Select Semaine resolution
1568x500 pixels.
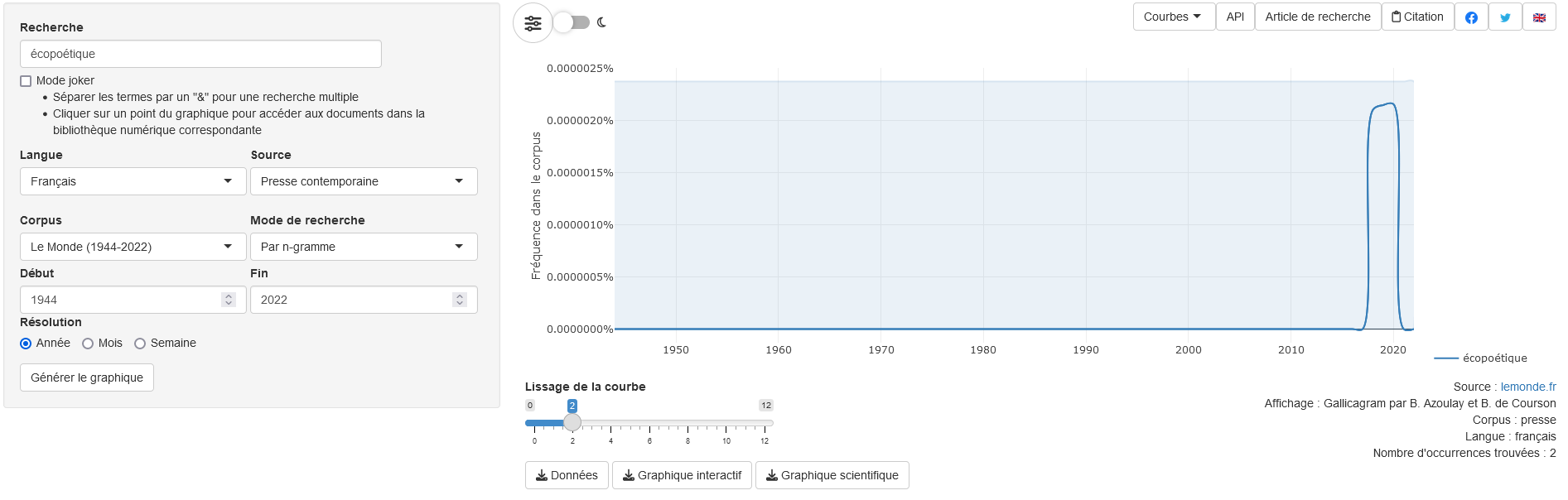(140, 344)
